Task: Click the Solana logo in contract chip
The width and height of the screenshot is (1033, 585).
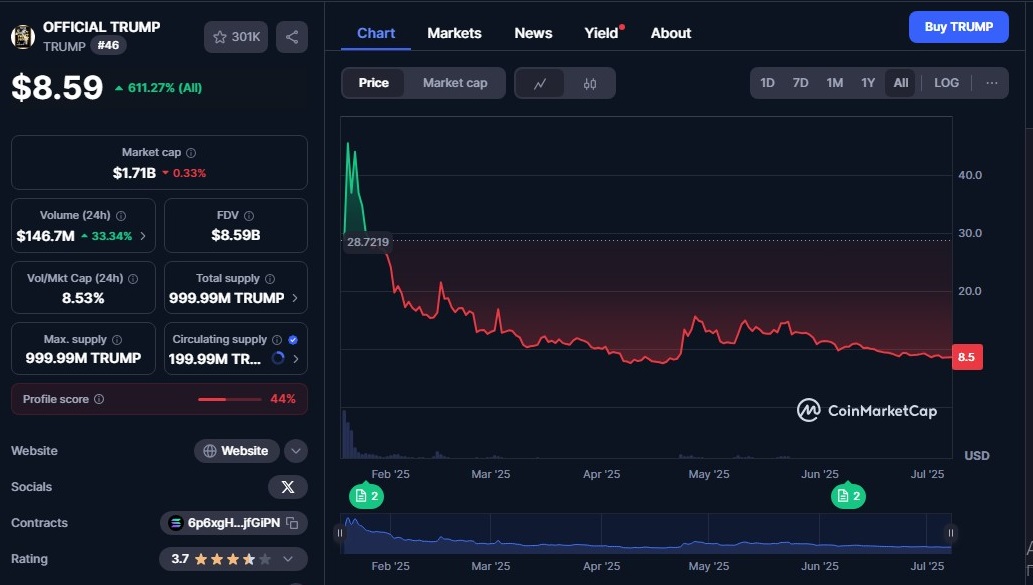Action: [175, 523]
